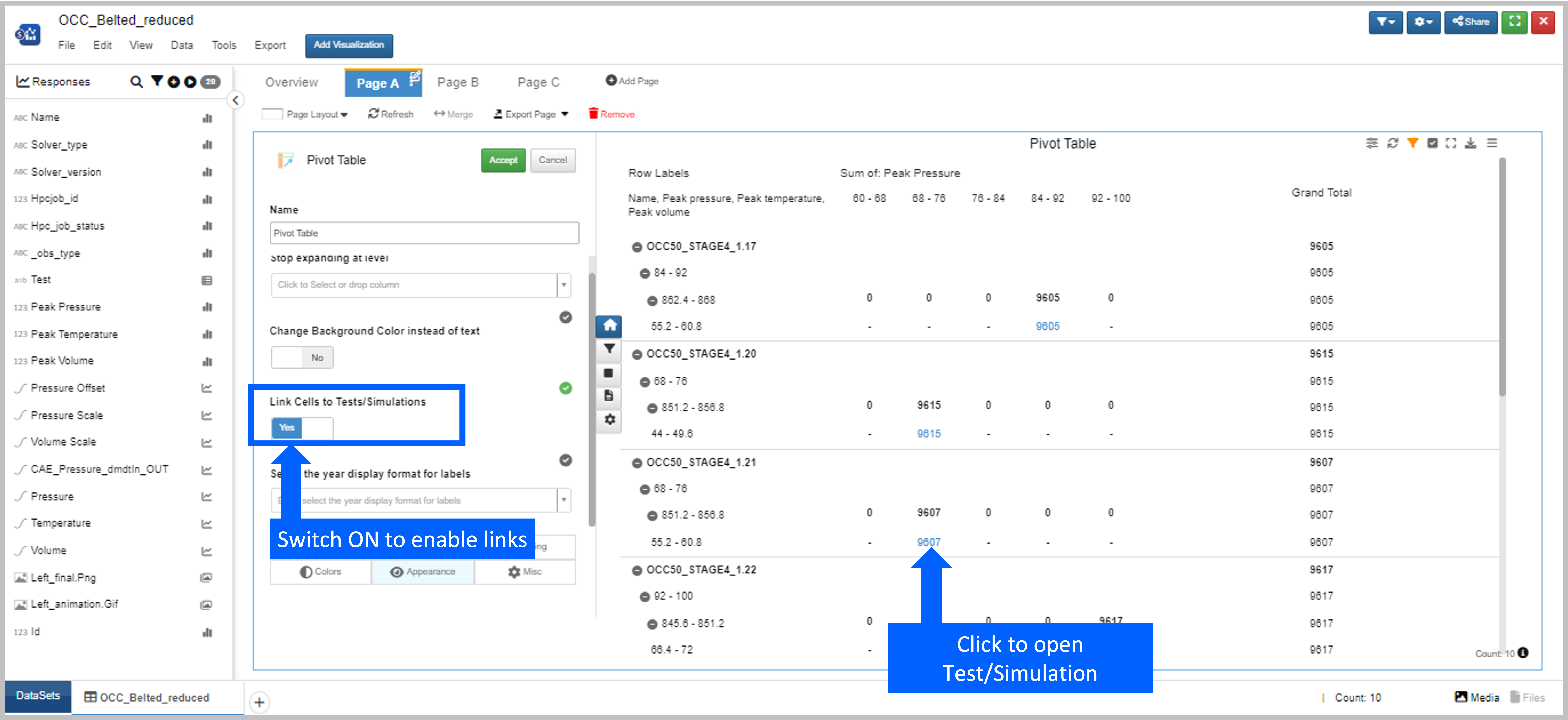Click Add Visualization button
Image resolution: width=1568 pixels, height=720 pixels.
[x=349, y=46]
